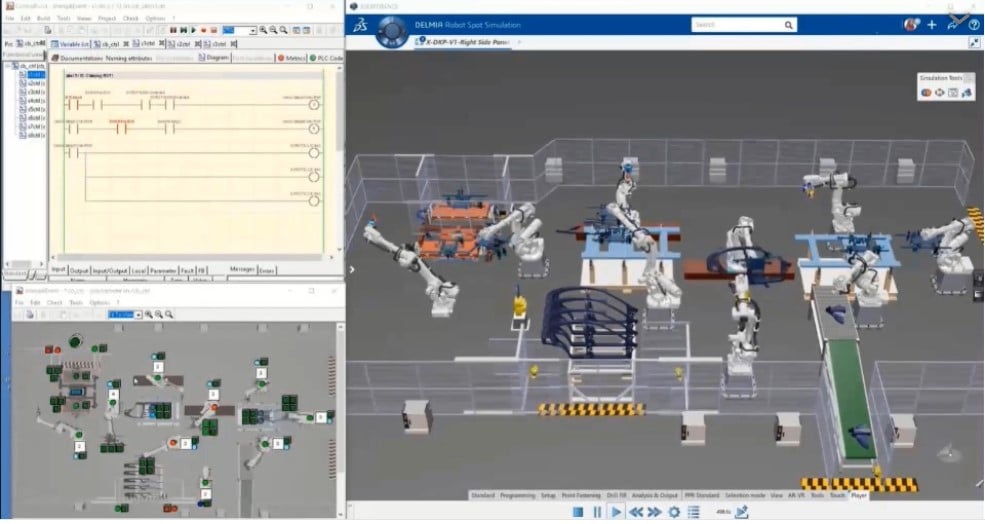985x524 pixels.
Task: Open the help question mark in DELMIA
Action: click(x=974, y=25)
